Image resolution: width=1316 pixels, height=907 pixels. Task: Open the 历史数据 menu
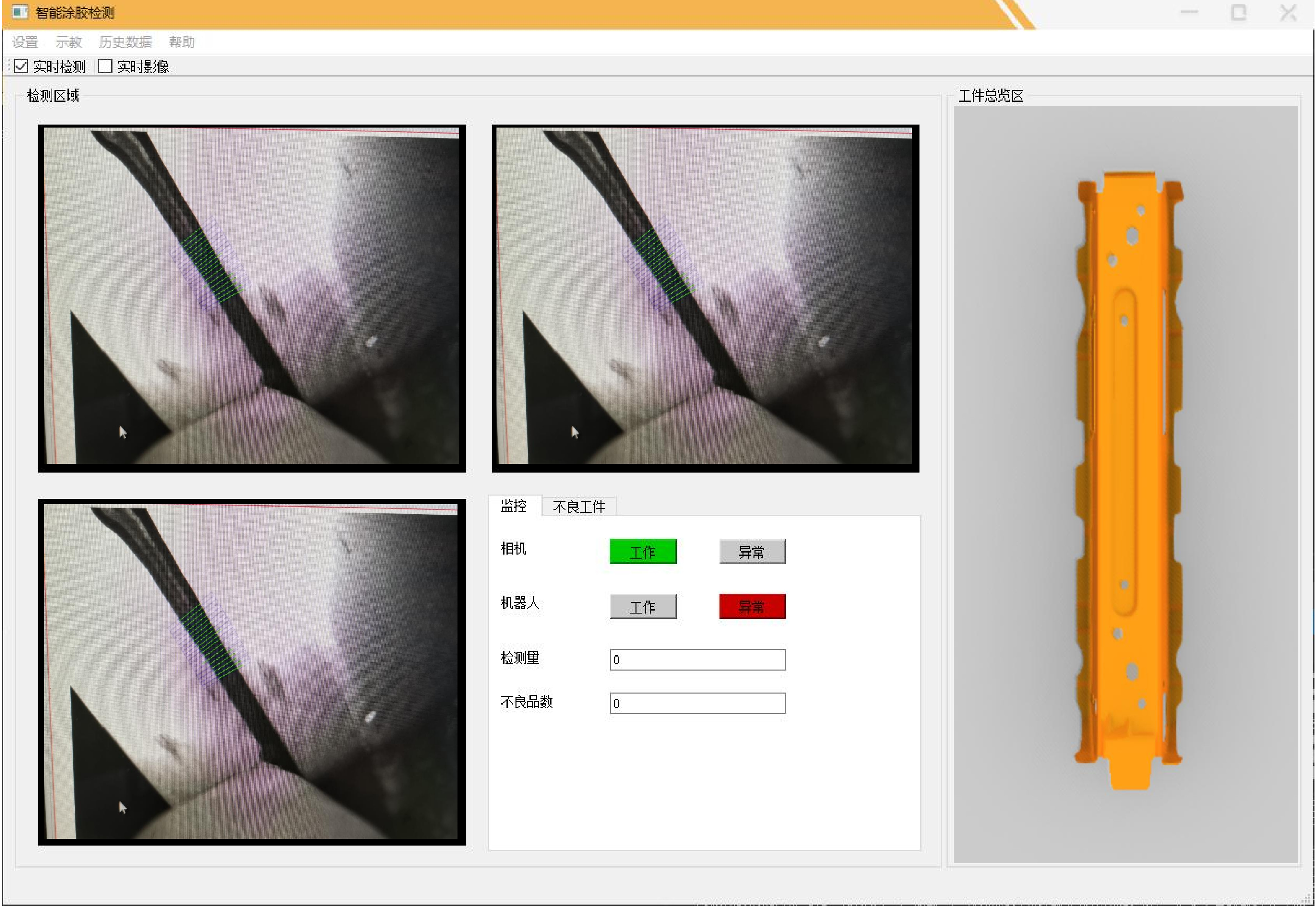pos(125,42)
